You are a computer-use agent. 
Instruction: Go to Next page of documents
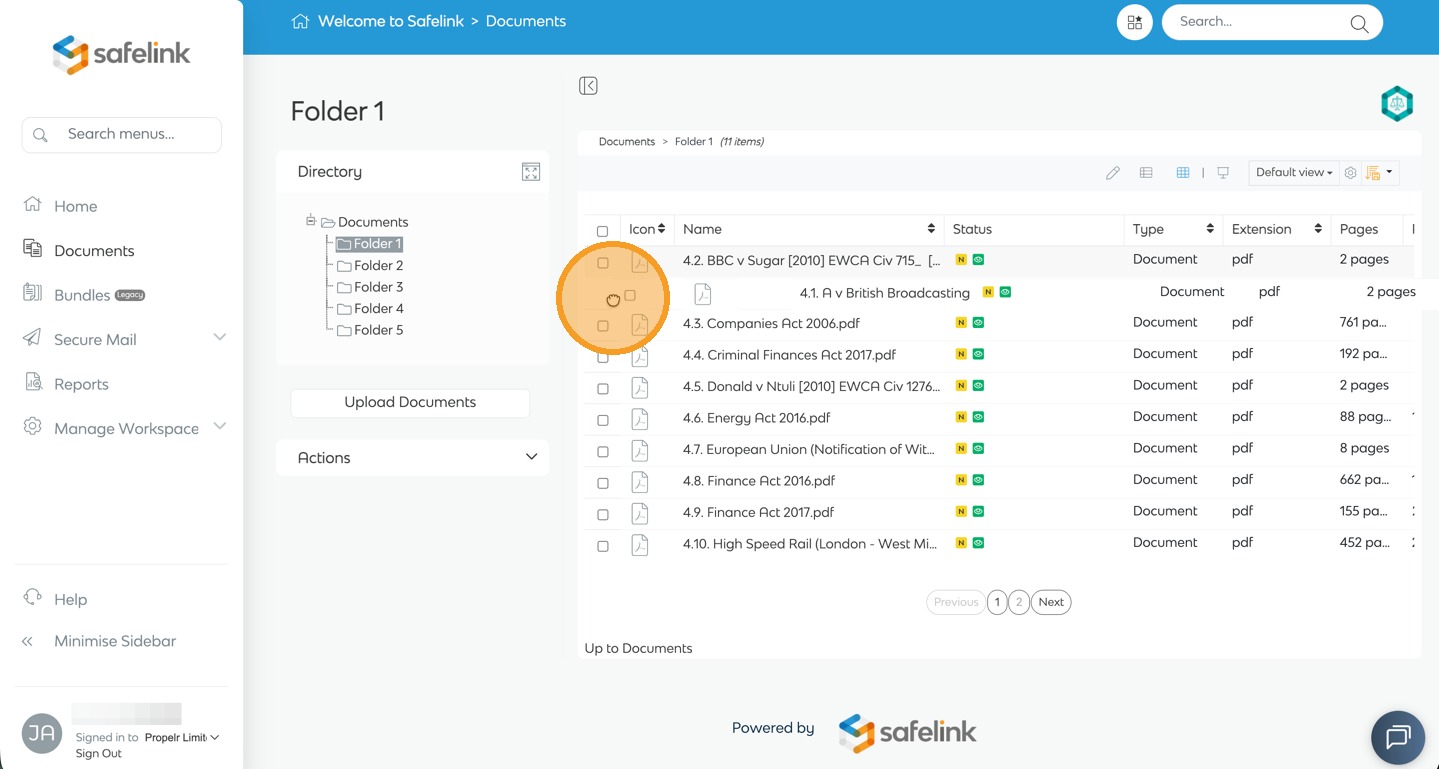[x=1050, y=602]
